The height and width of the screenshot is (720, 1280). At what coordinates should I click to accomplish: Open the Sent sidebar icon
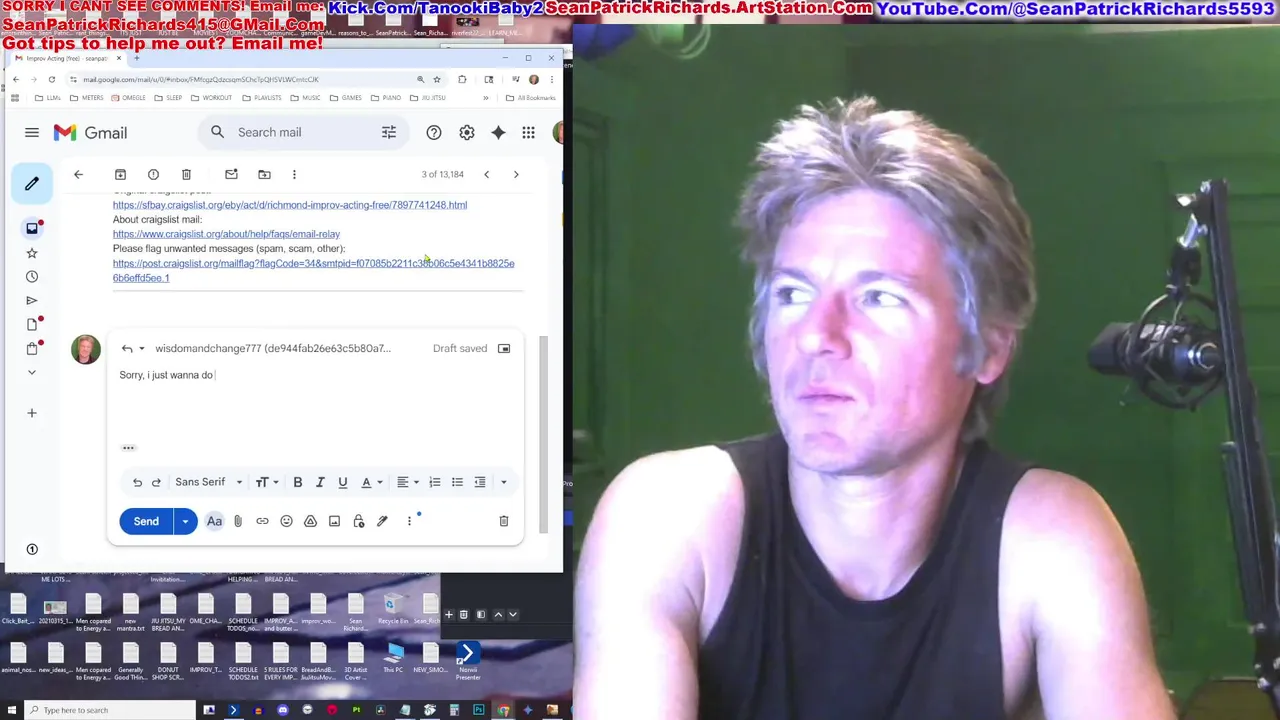(32, 300)
